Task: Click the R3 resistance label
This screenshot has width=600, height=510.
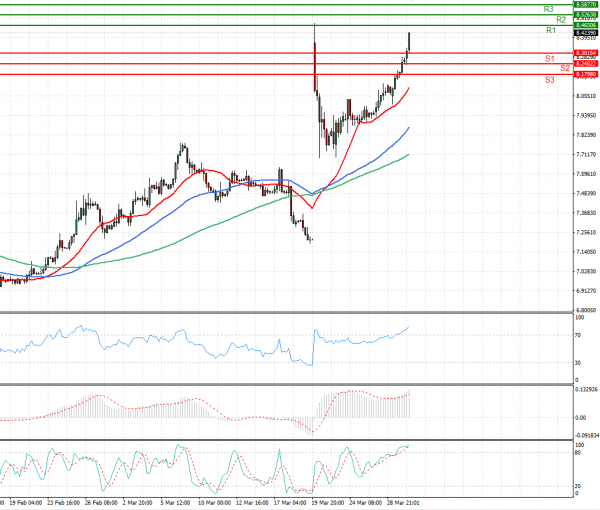Action: click(548, 9)
